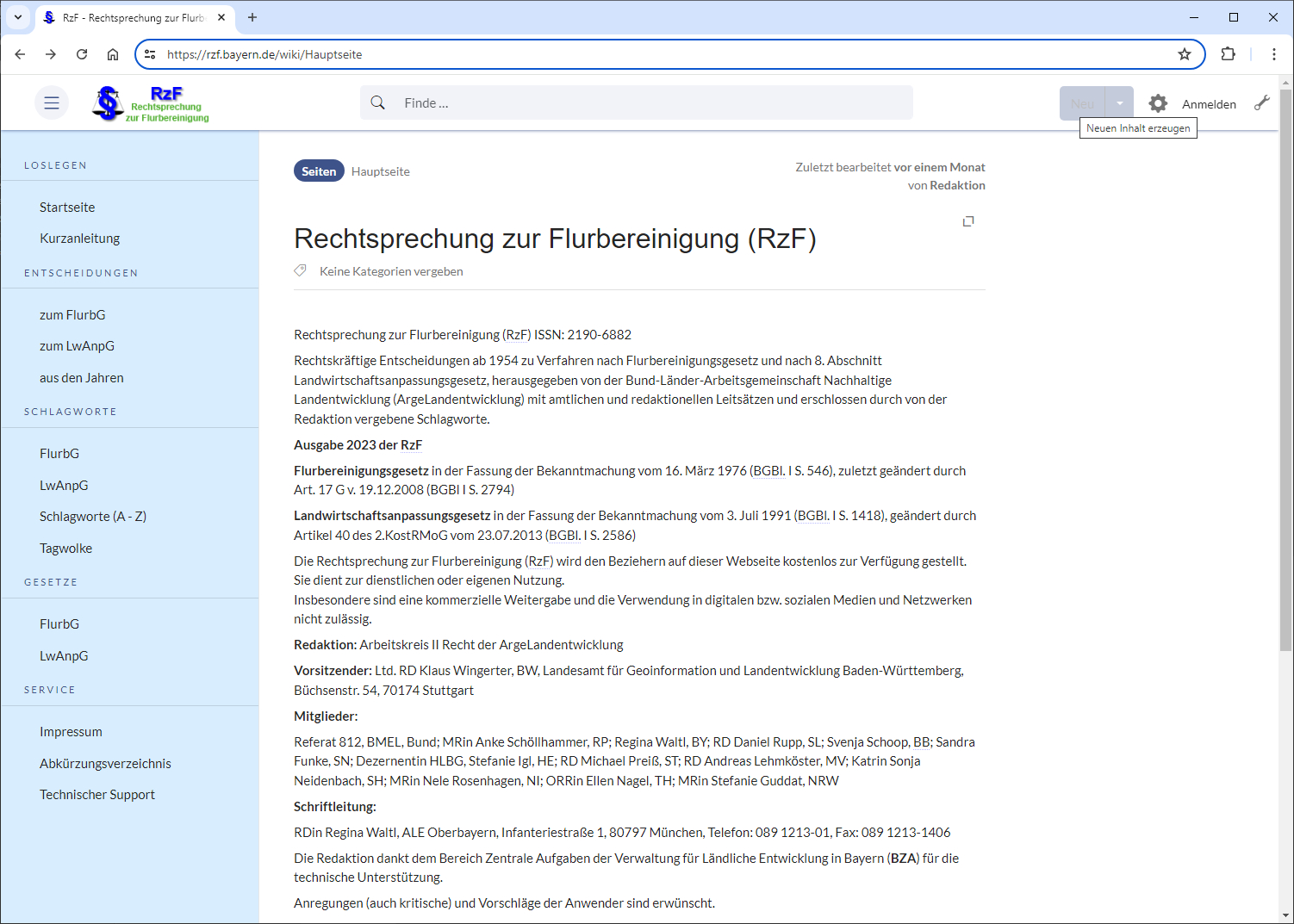Click the LOSLEGEN section header
This screenshot has width=1294, height=924.
[x=55, y=165]
